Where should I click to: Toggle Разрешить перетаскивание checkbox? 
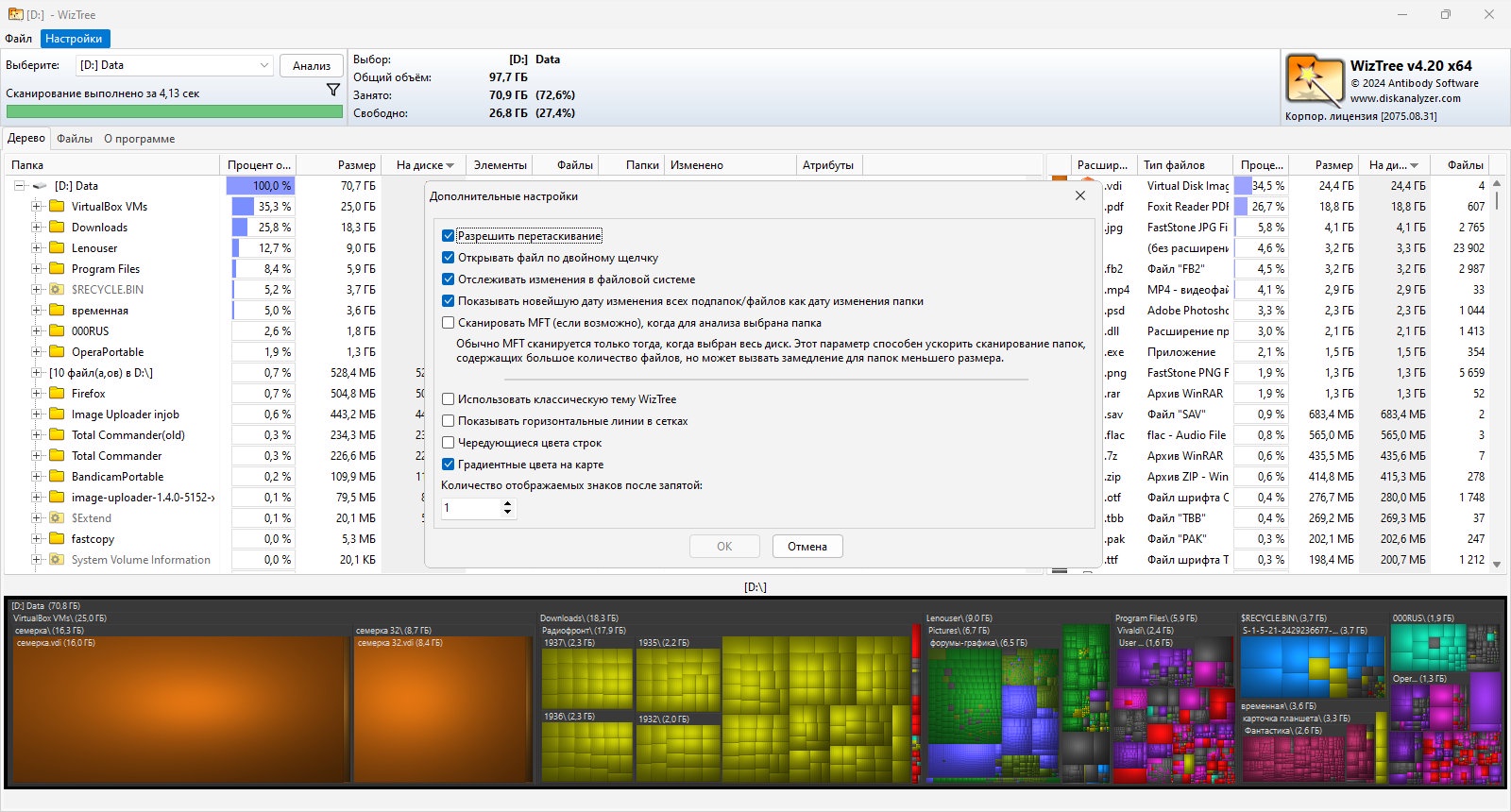coord(449,236)
